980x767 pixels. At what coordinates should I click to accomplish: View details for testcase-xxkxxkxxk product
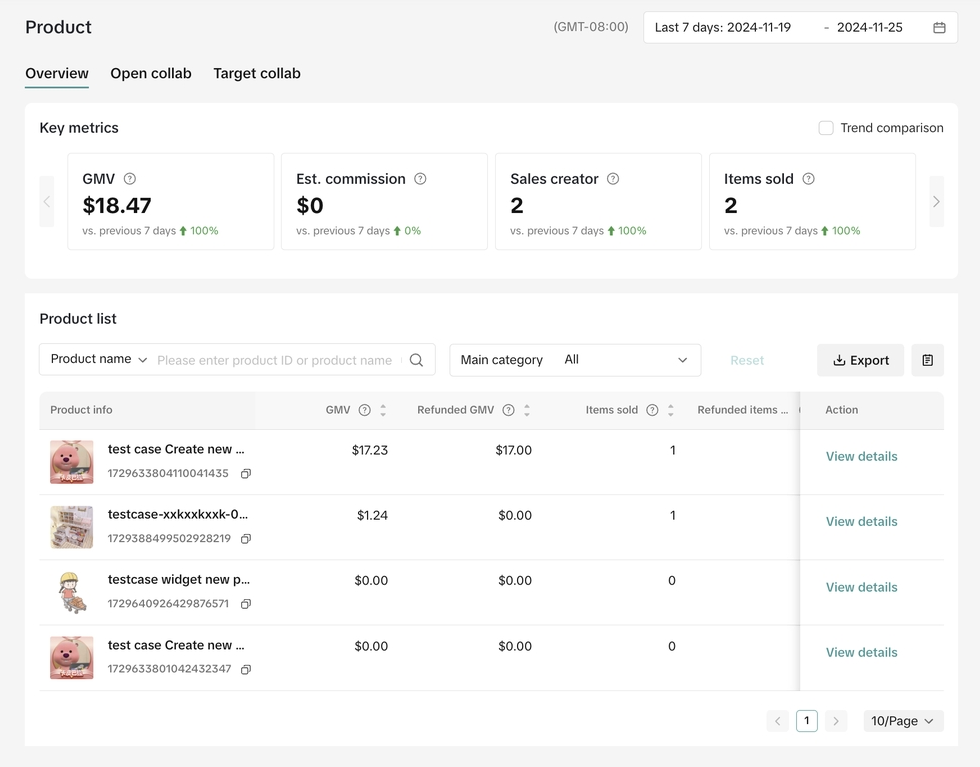click(861, 522)
